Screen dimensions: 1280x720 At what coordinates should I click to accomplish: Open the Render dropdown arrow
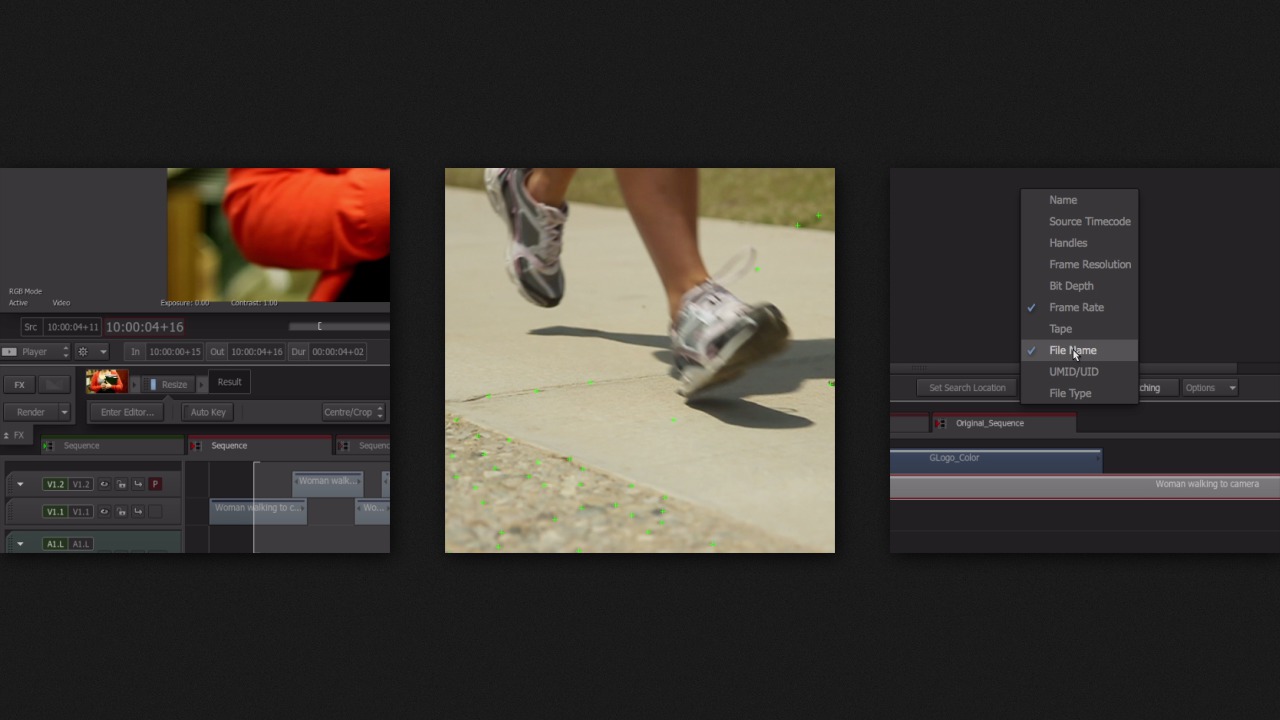point(65,412)
